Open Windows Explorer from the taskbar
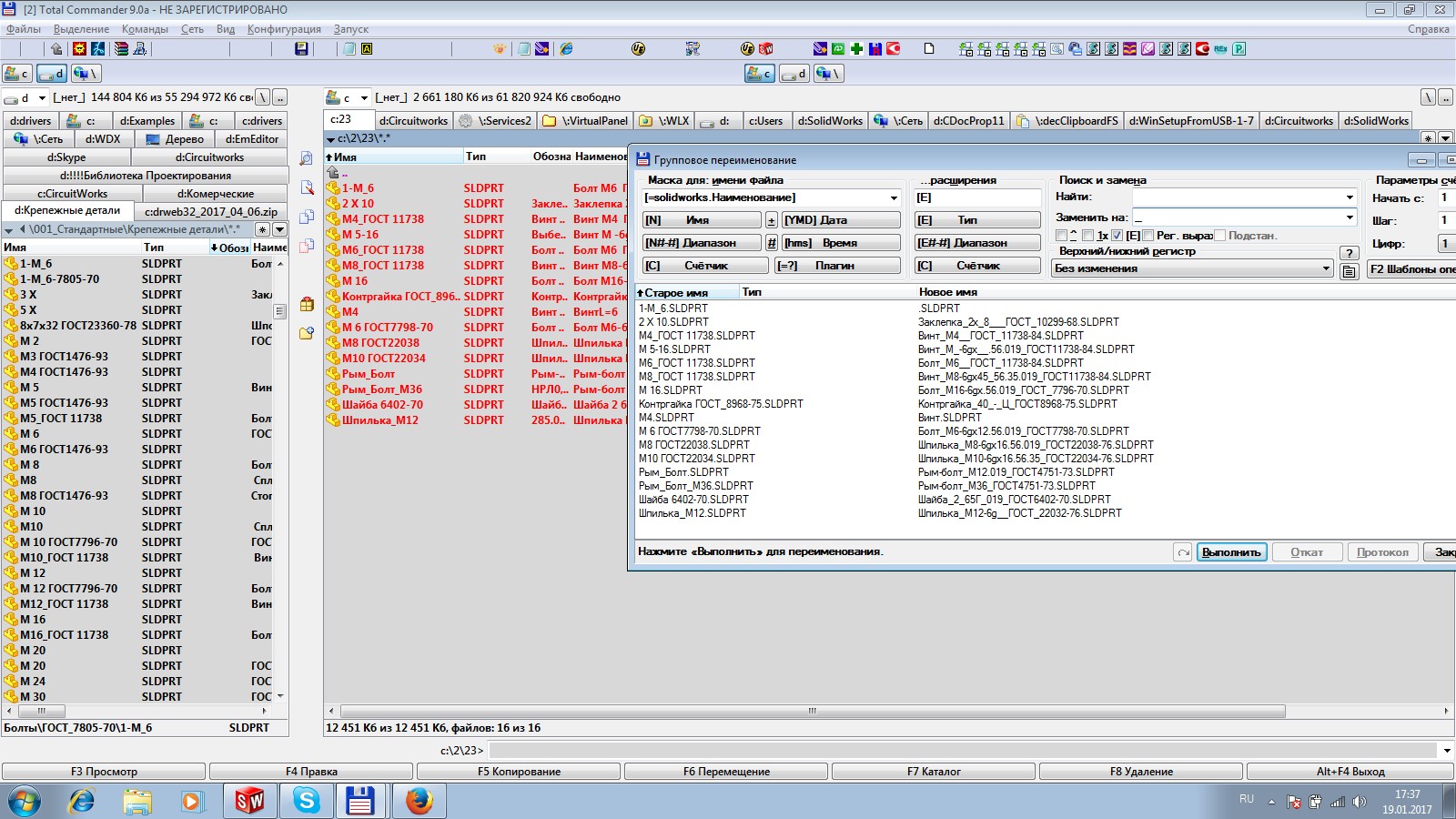 (x=137, y=801)
